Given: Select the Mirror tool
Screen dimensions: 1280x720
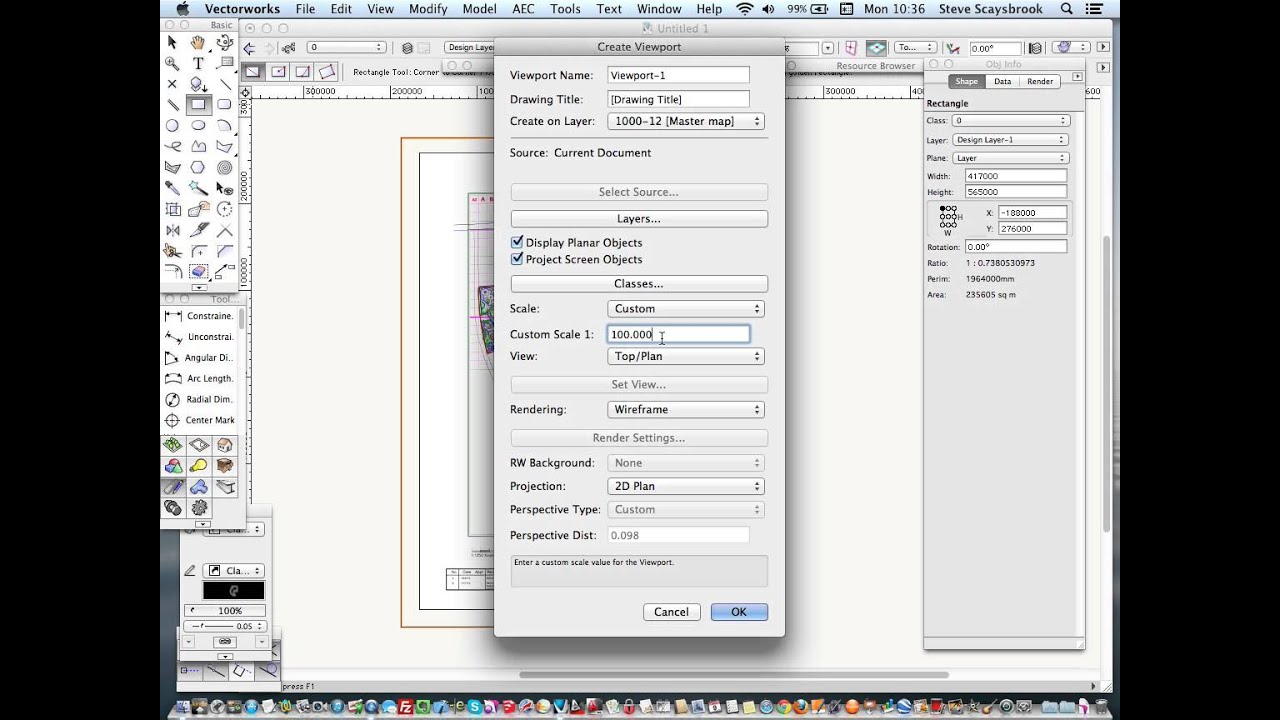Looking at the screenshot, I should pyautogui.click(x=172, y=230).
